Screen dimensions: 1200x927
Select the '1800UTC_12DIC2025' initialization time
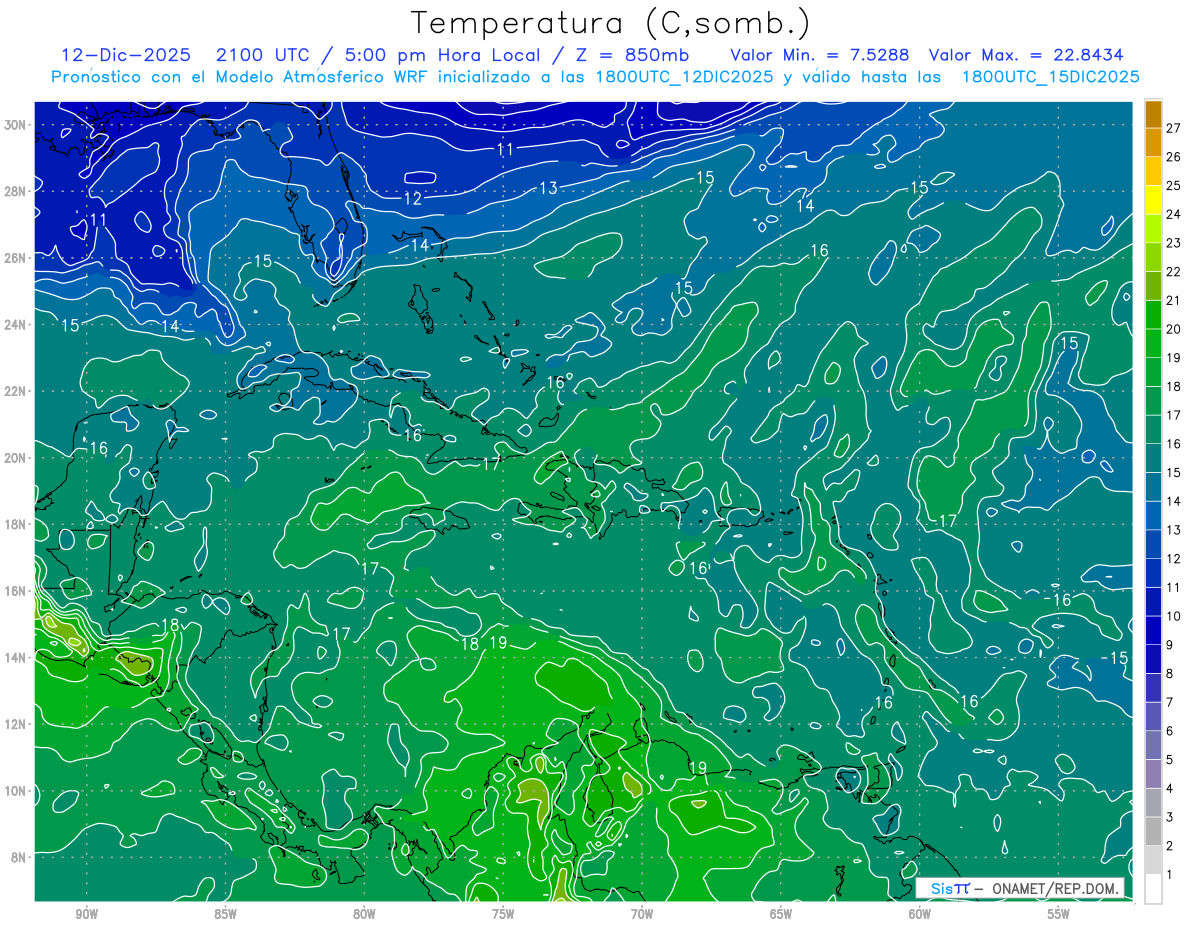[x=684, y=77]
